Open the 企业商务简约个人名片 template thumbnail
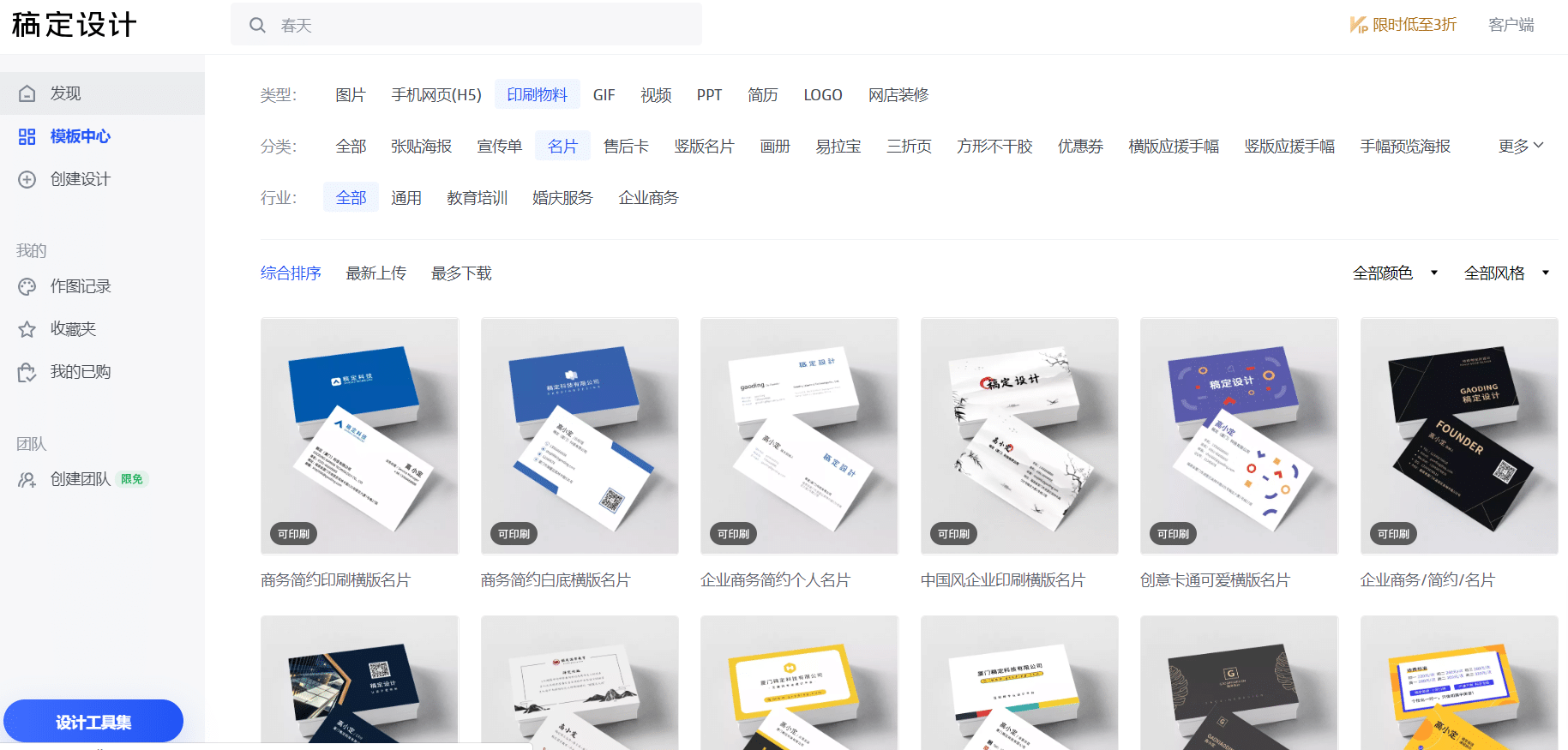Viewport: 1568px width, 750px height. click(799, 436)
